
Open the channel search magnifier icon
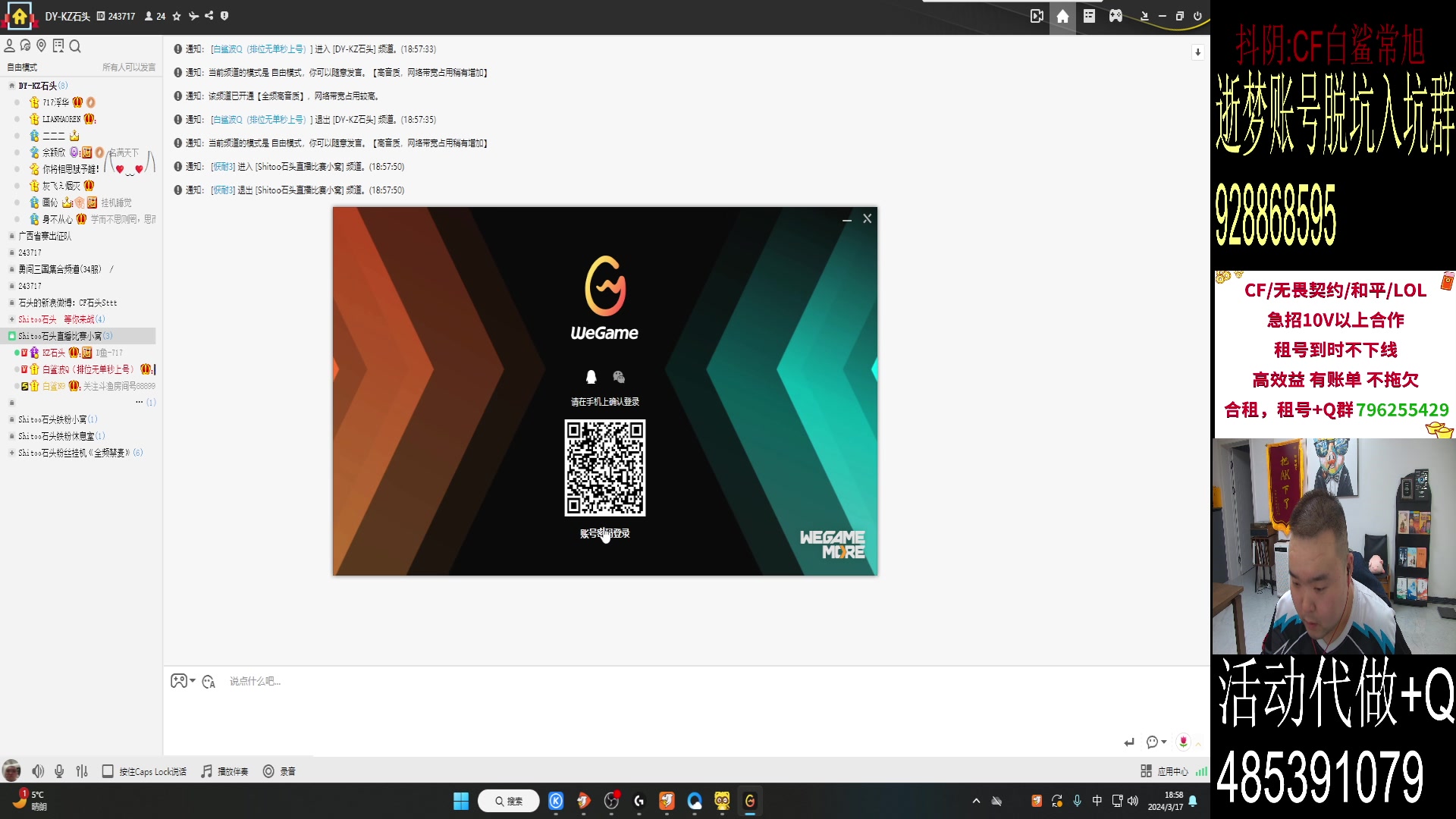coord(75,46)
